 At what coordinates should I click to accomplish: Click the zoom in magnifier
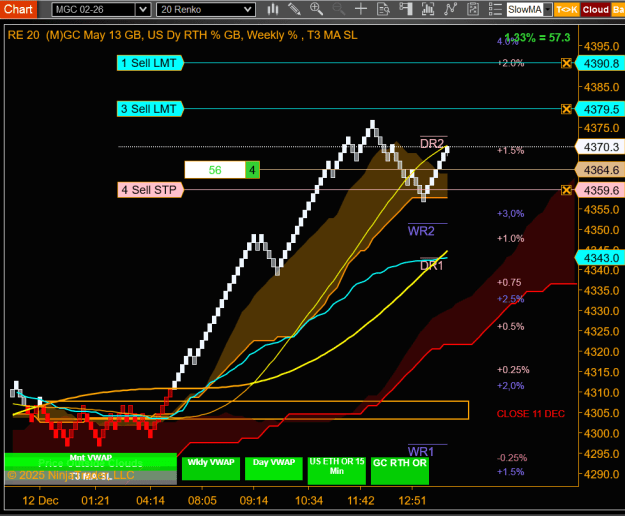[x=316, y=9]
